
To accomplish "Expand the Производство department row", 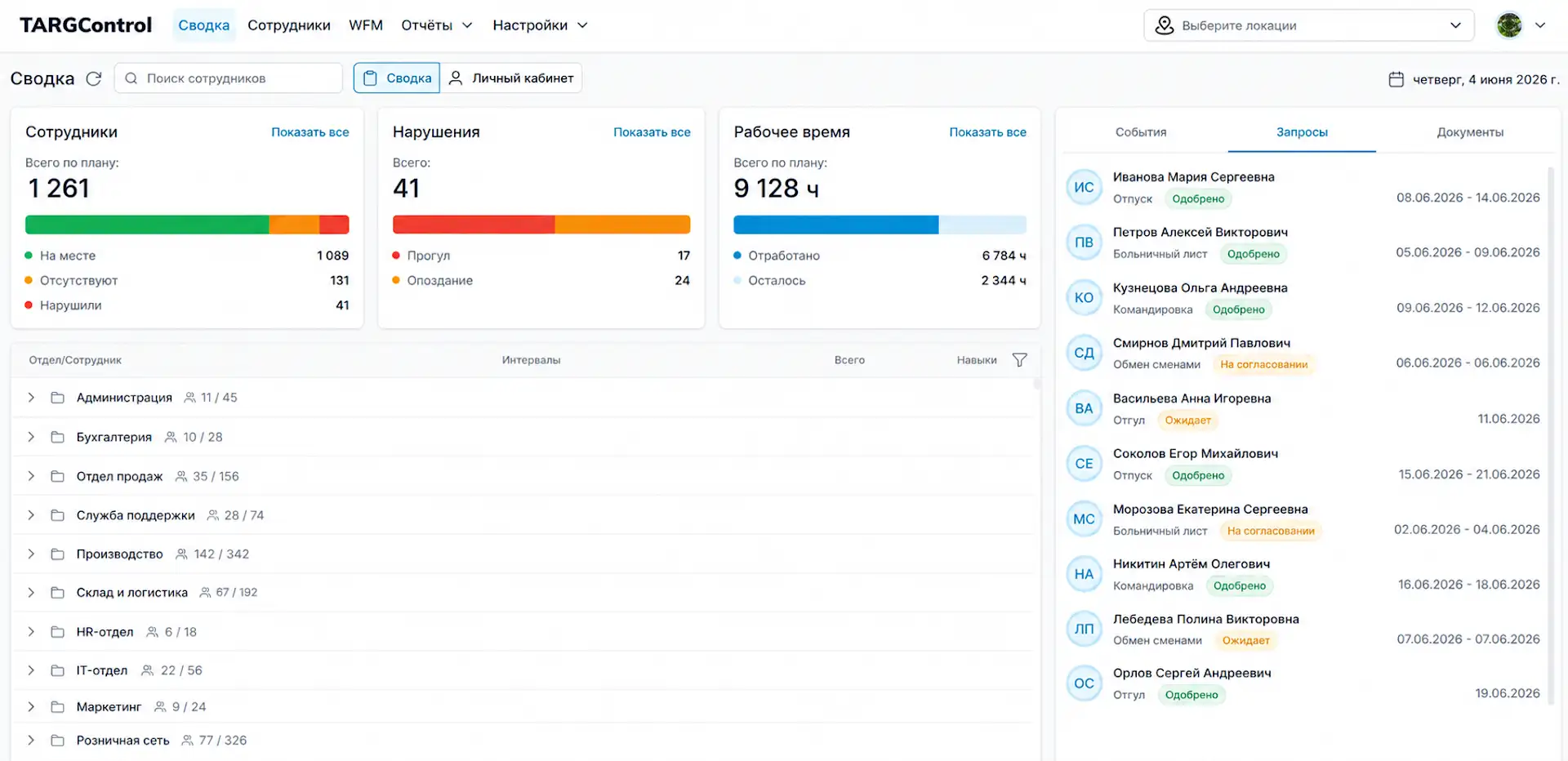I will point(31,554).
